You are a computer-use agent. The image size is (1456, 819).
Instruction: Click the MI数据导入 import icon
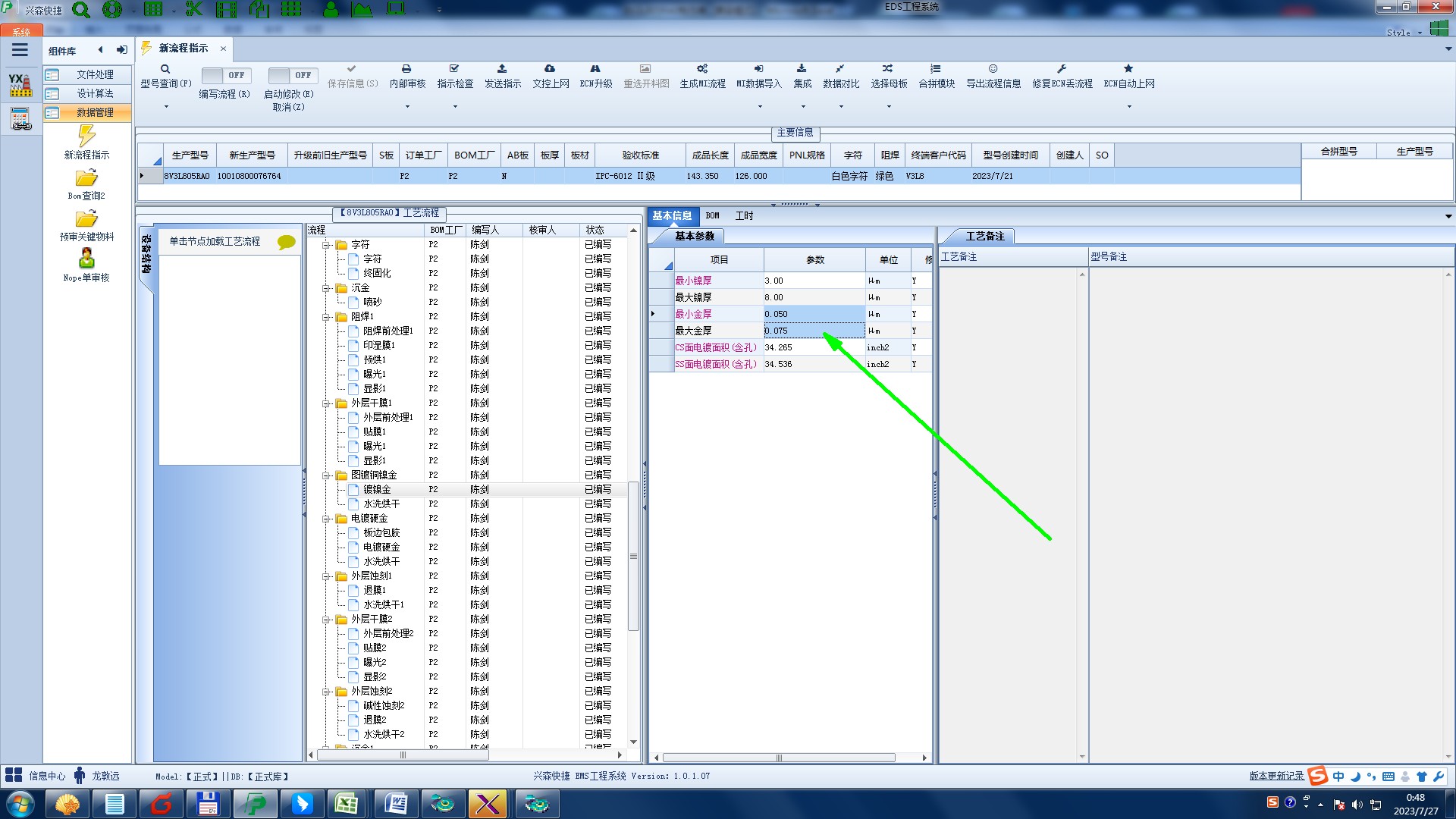point(758,69)
